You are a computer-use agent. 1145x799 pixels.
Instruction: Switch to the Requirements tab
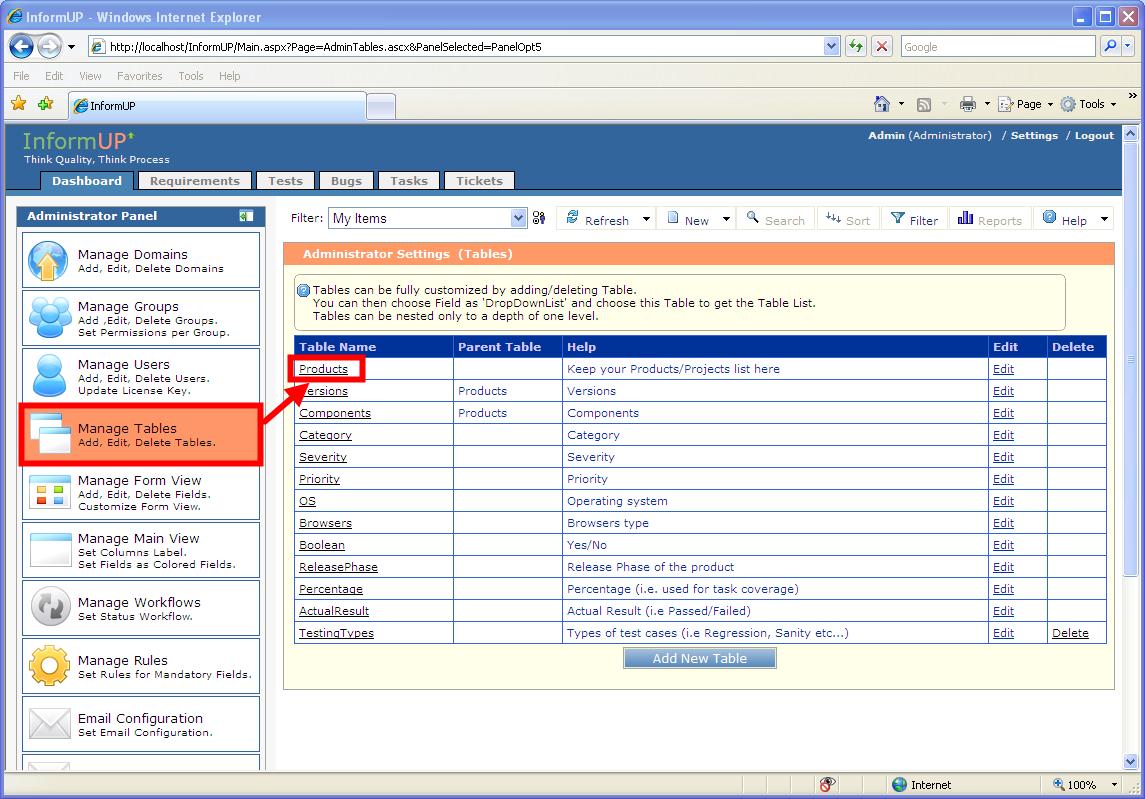pos(194,181)
